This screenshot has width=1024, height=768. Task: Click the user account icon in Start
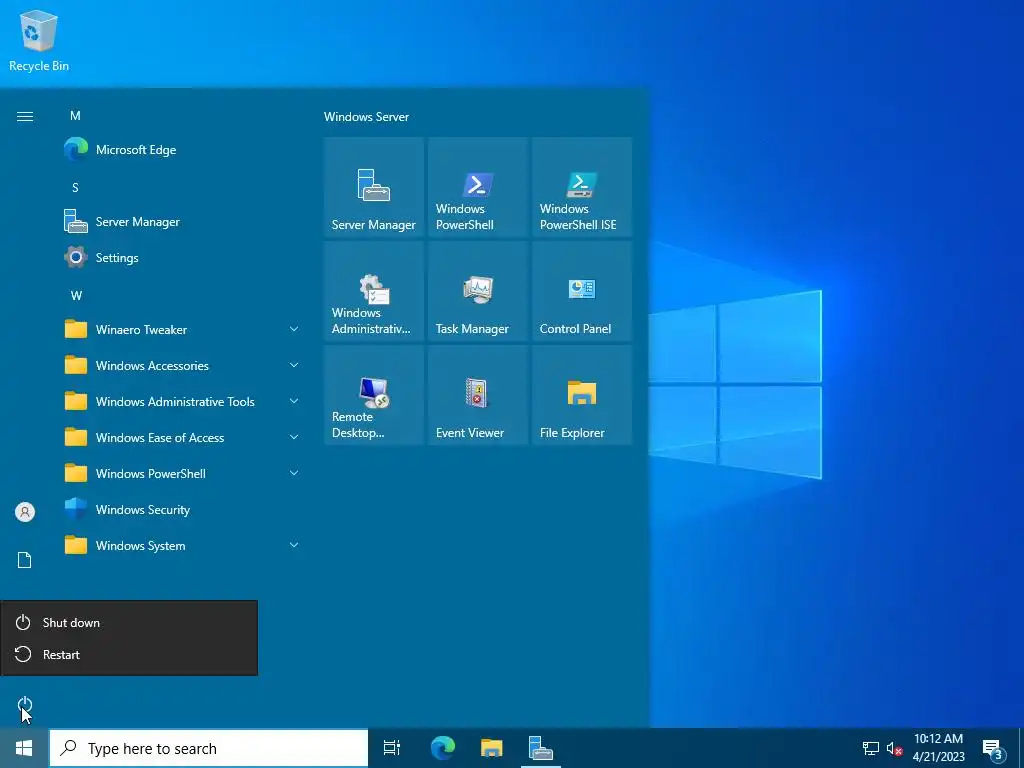coord(25,512)
